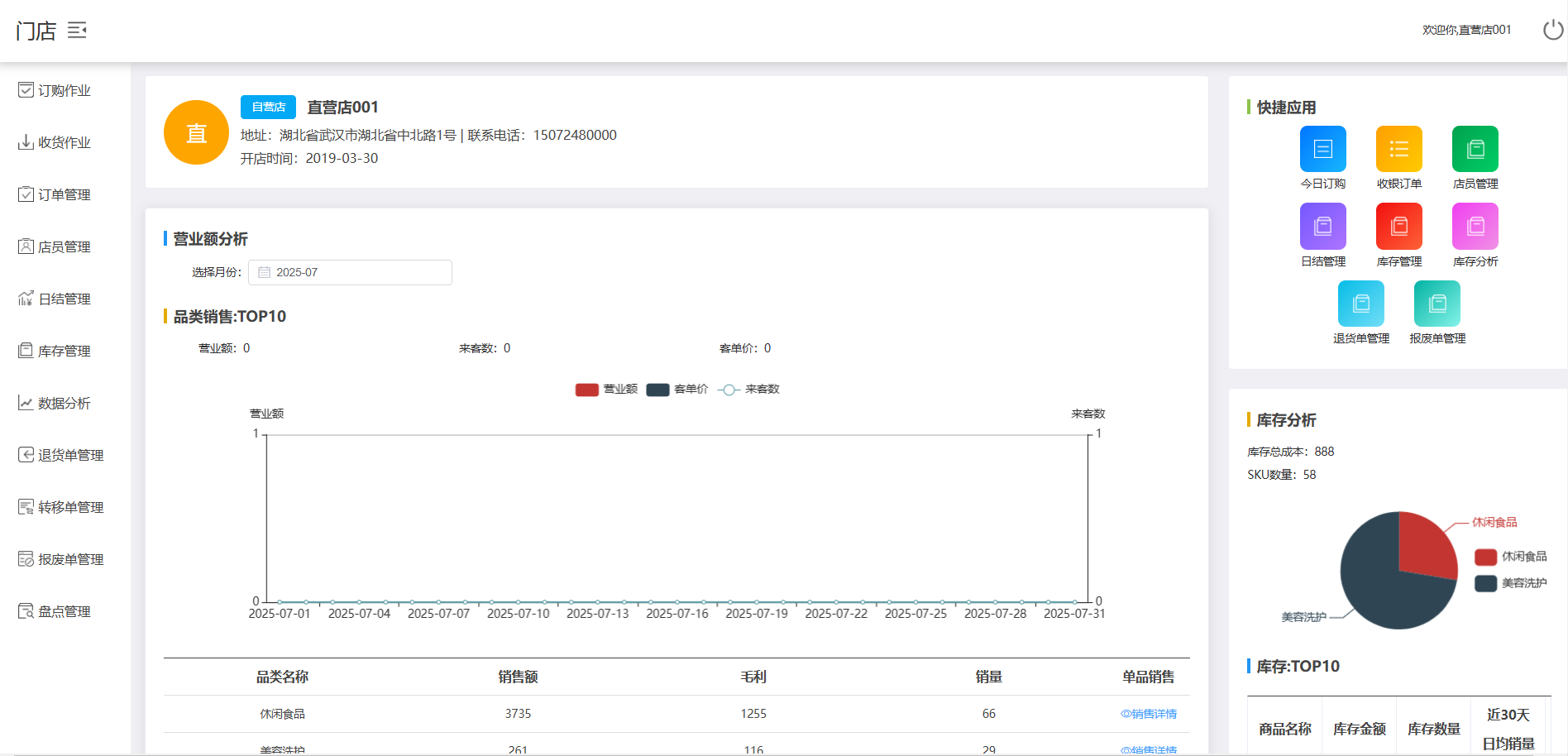Open the 退货单管理 quick app icon

(x=1360, y=304)
